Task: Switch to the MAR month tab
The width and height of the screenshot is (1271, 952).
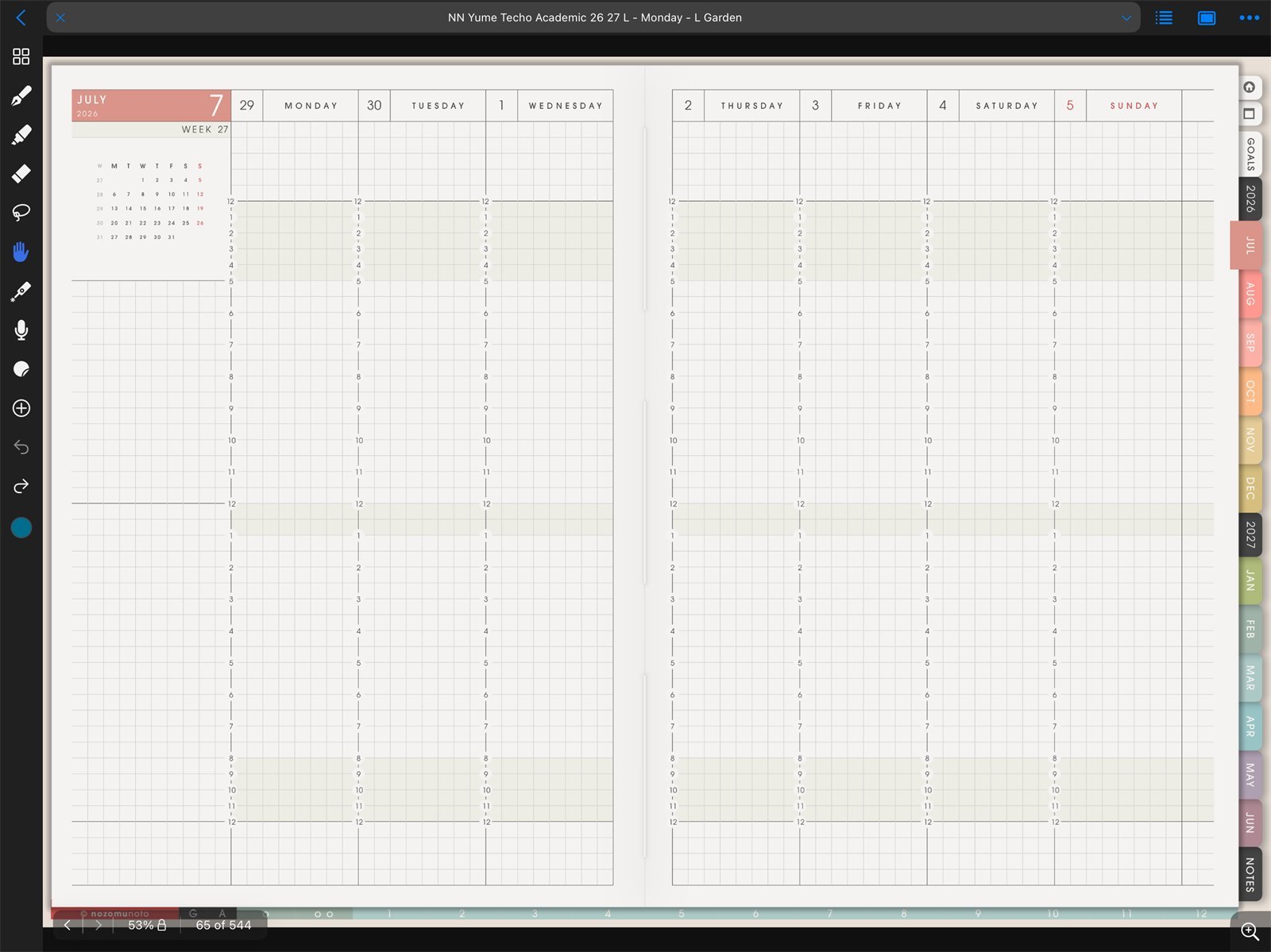Action: pyautogui.click(x=1250, y=678)
